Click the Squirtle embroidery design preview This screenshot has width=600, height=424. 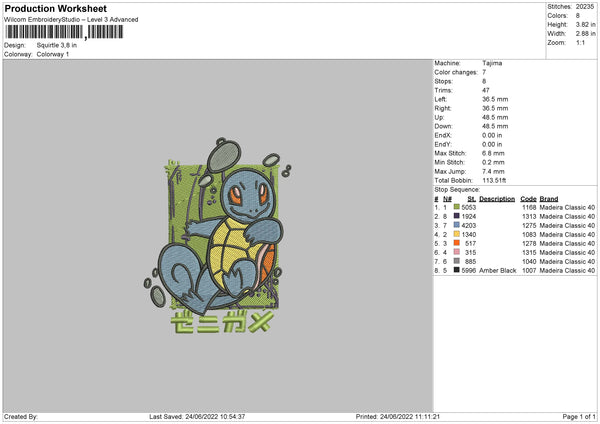(218, 235)
